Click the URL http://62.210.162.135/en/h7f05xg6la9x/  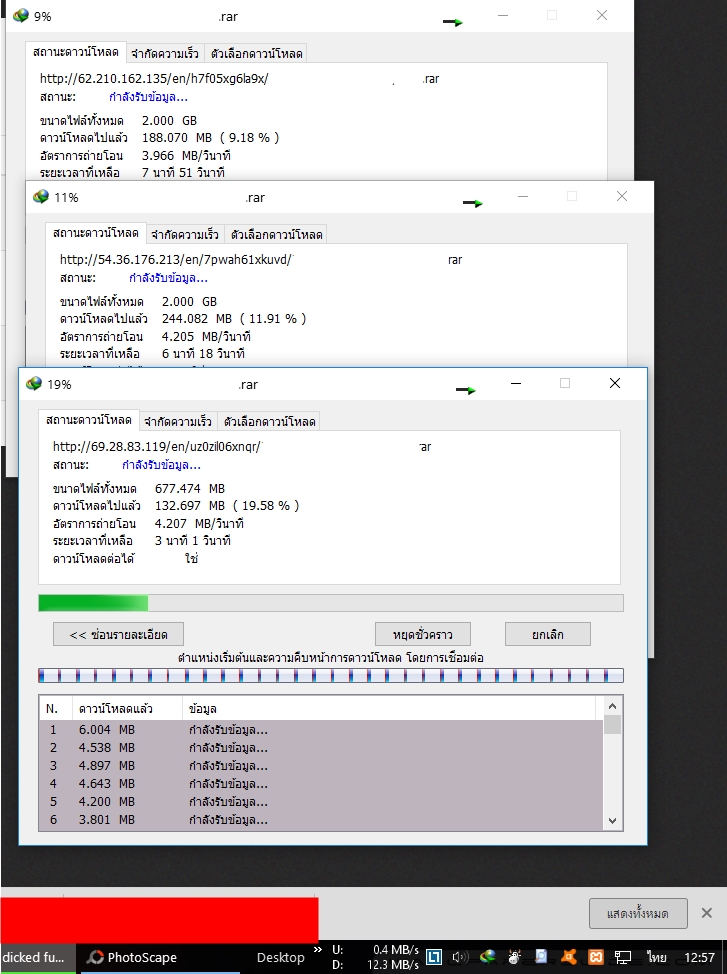click(154, 79)
